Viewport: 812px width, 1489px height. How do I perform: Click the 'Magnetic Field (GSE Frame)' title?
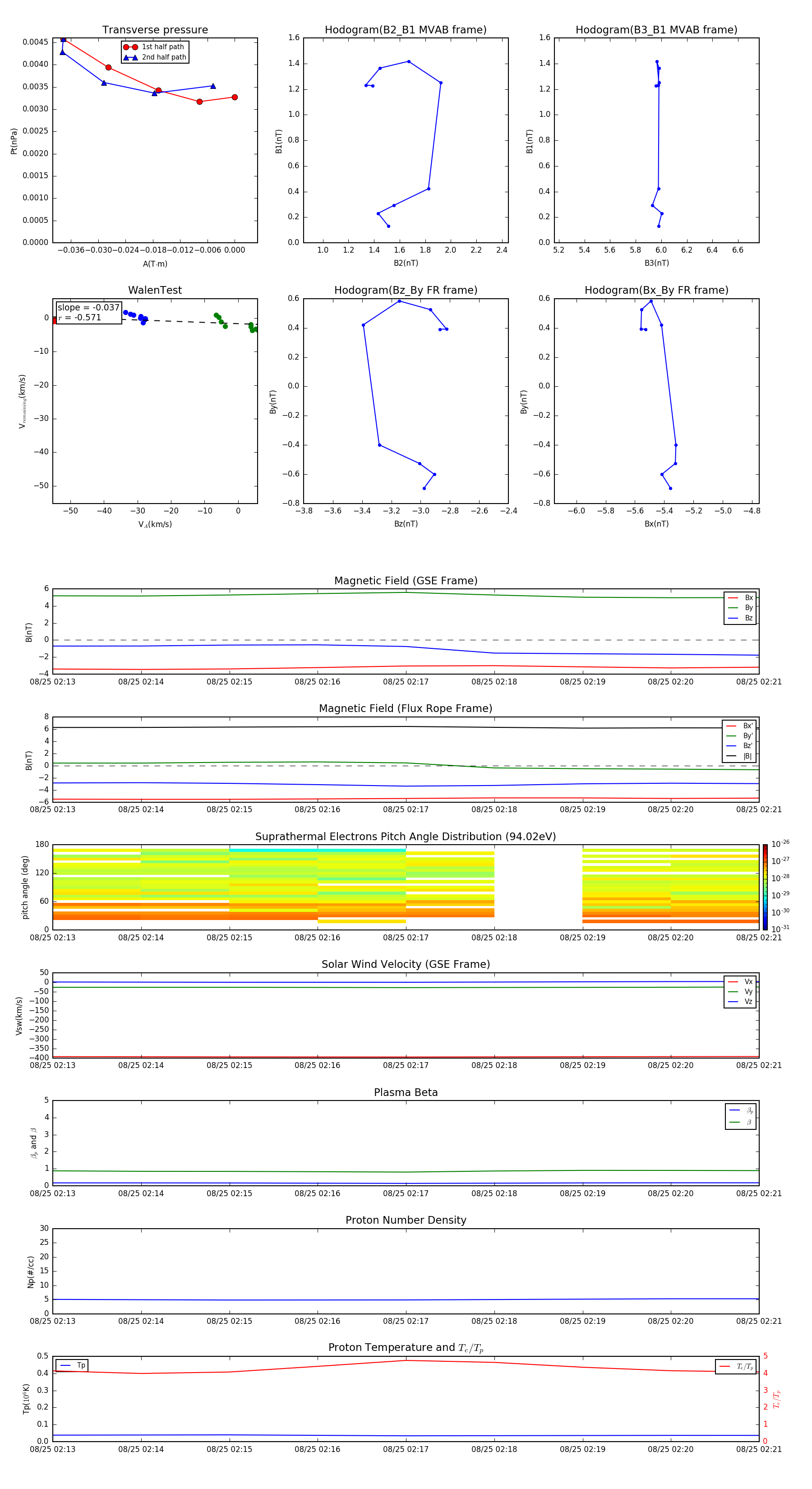click(x=406, y=581)
